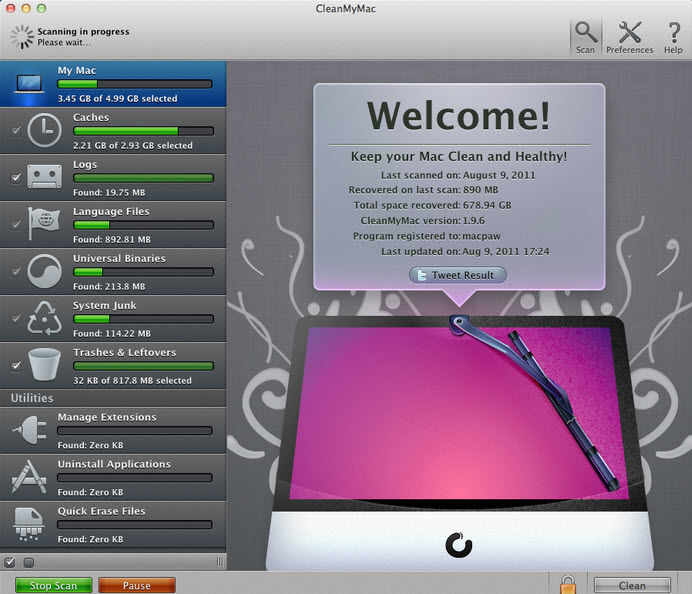Toggle the Universal Binaries checkbox

(16, 272)
